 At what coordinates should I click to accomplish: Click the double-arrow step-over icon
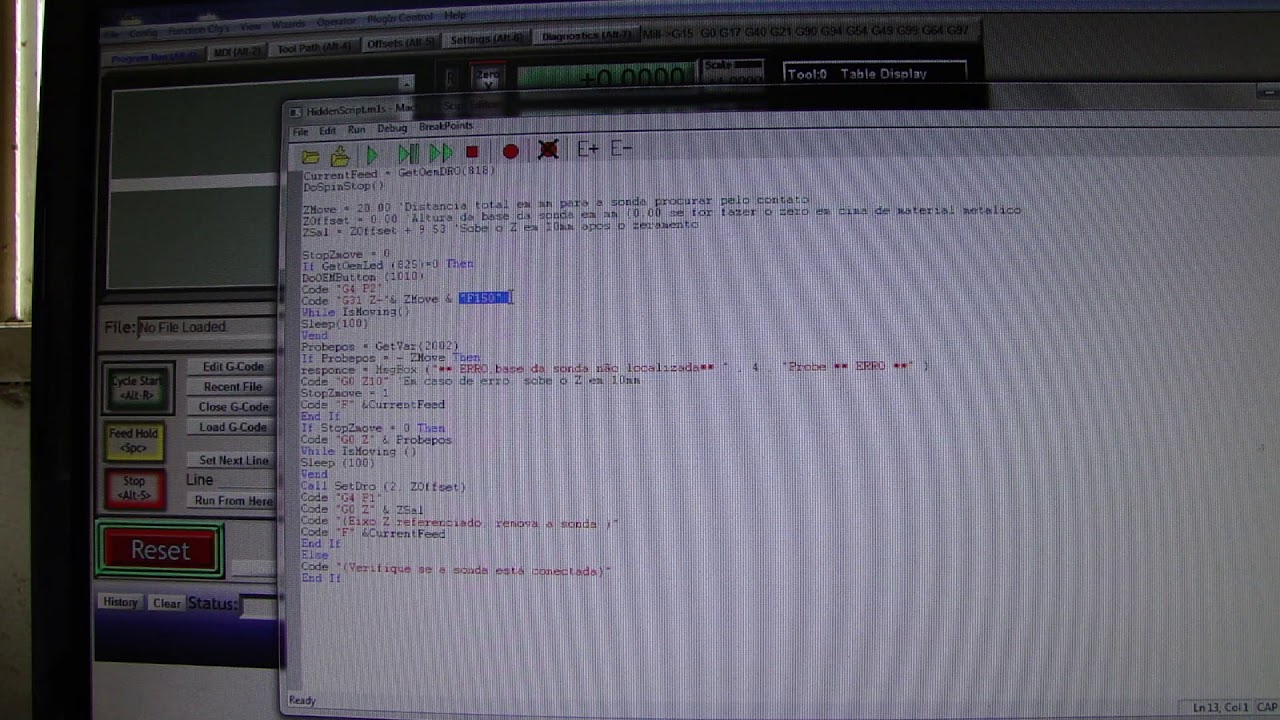pyautogui.click(x=441, y=153)
